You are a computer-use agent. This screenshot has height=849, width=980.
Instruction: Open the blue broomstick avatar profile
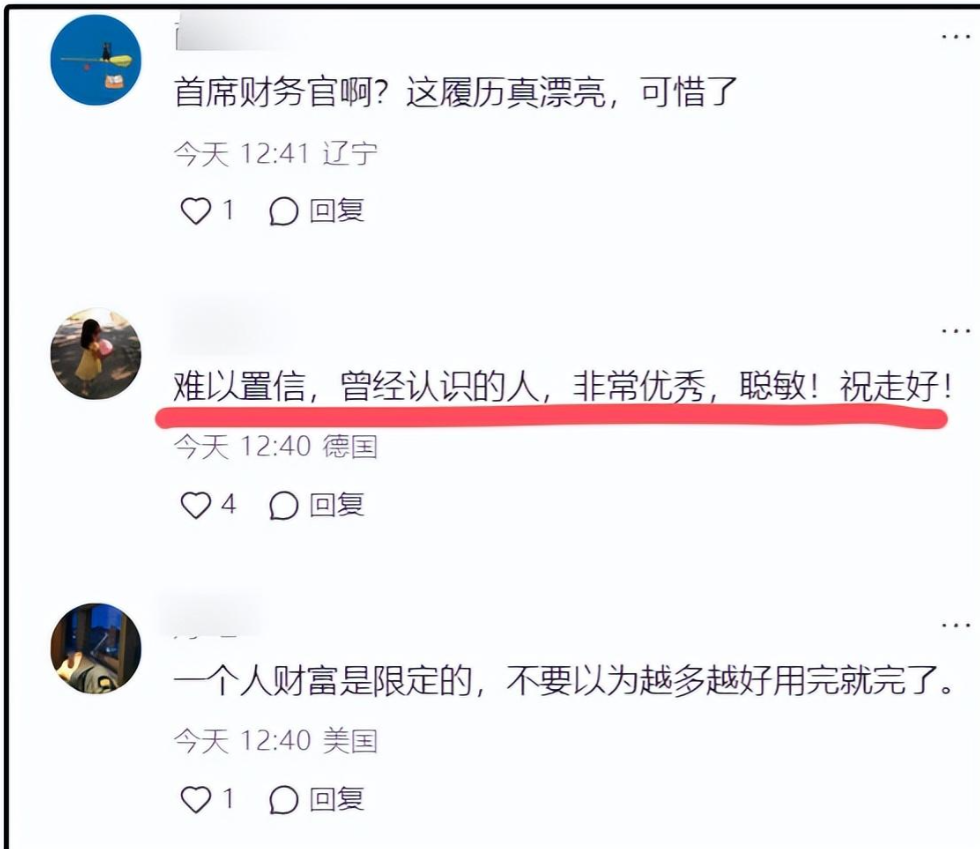(x=96, y=60)
